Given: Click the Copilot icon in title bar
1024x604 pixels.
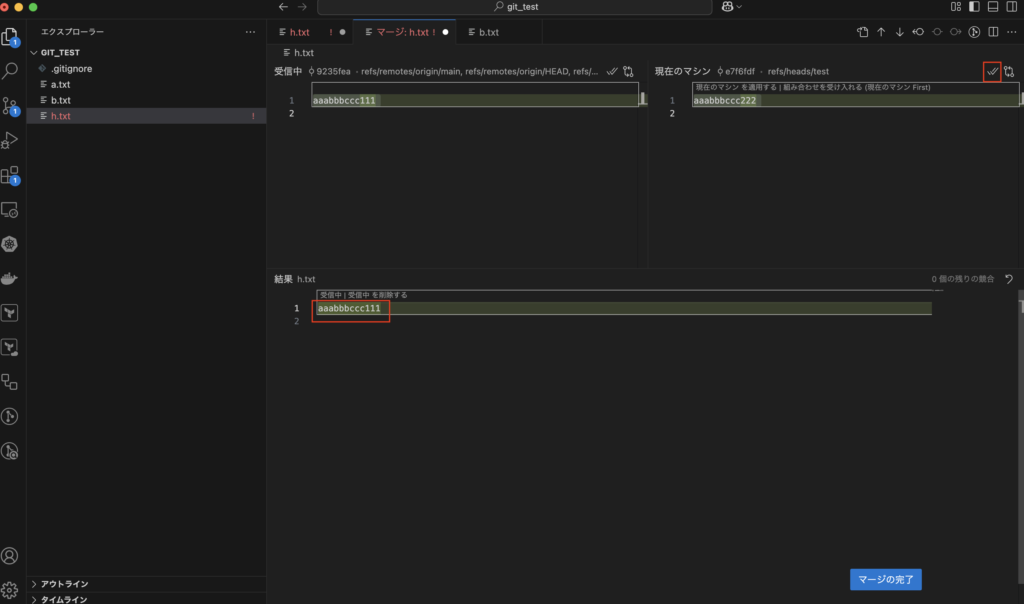Looking at the screenshot, I should tap(727, 7).
